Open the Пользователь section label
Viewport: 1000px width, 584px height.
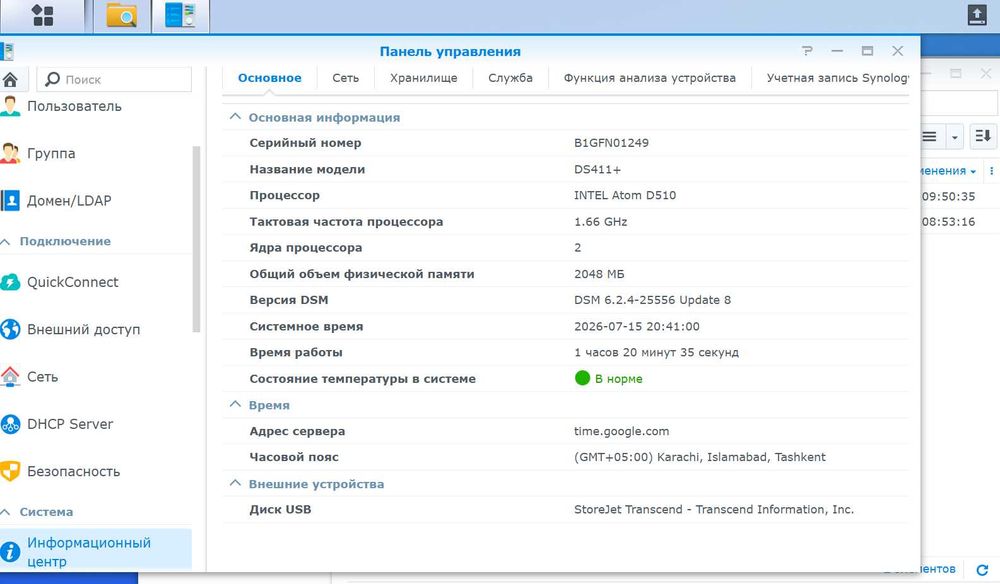[x=74, y=106]
